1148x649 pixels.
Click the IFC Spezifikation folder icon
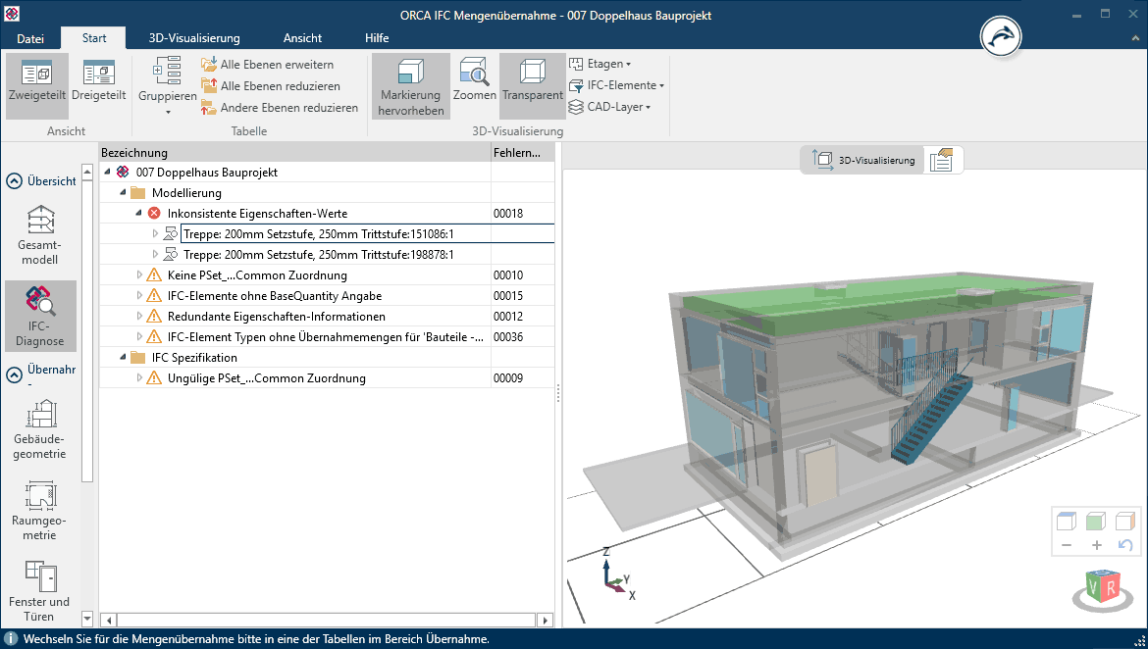(x=138, y=357)
